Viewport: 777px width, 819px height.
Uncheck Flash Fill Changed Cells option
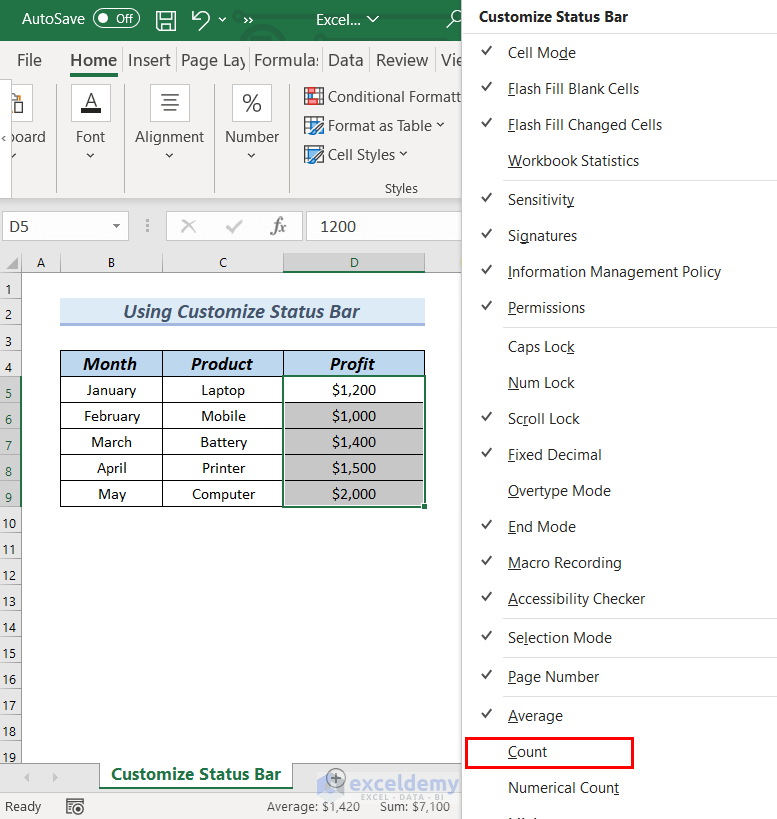pyautogui.click(x=619, y=125)
